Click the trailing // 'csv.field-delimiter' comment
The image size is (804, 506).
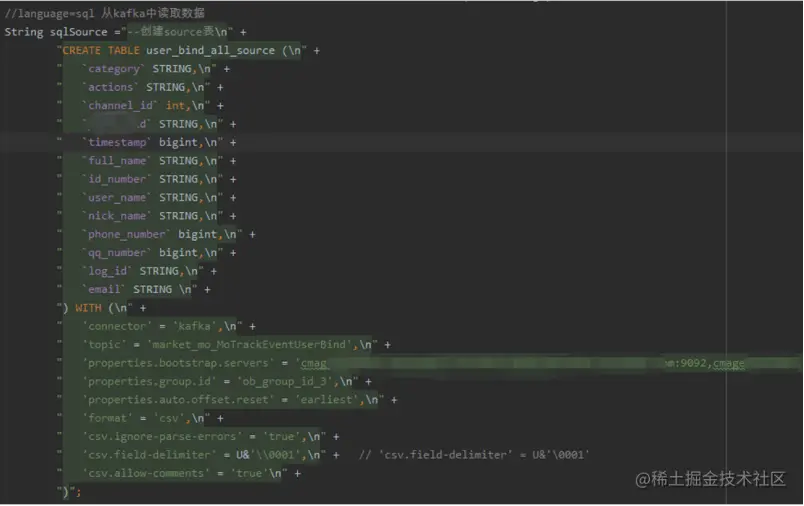(474, 455)
